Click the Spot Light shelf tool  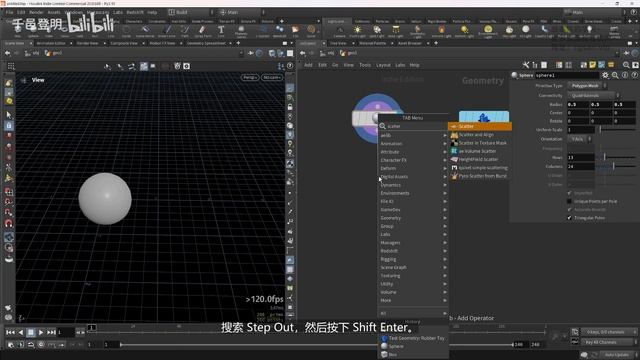[x=377, y=31]
